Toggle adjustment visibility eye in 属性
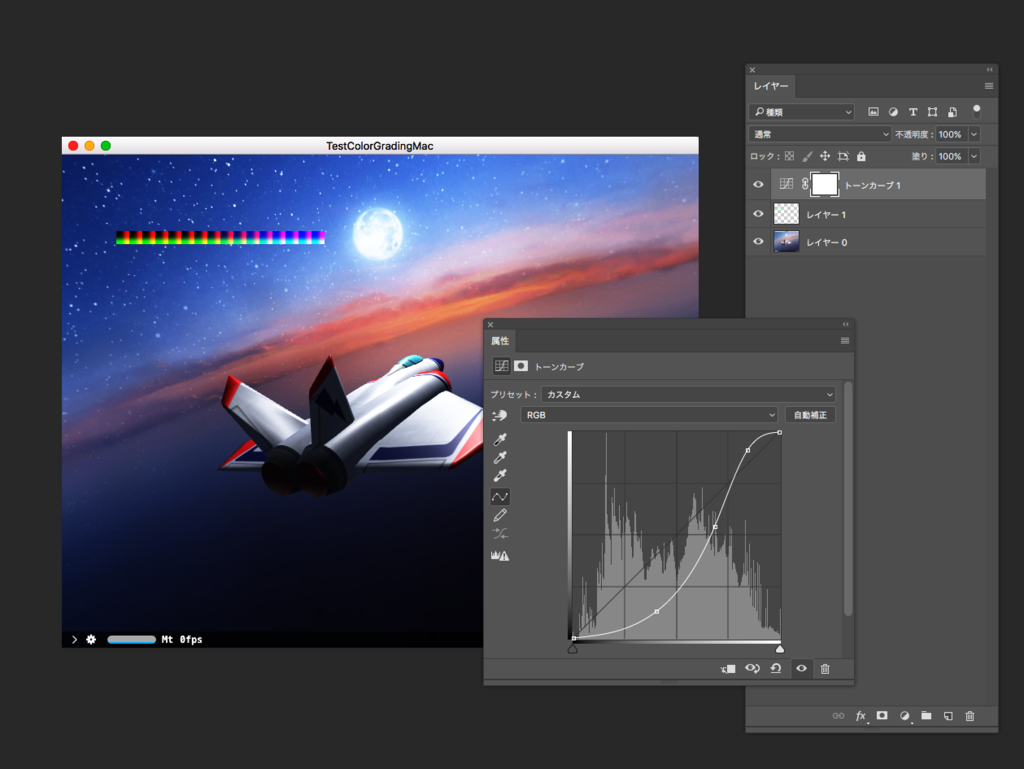Viewport: 1024px width, 769px height. pos(801,668)
